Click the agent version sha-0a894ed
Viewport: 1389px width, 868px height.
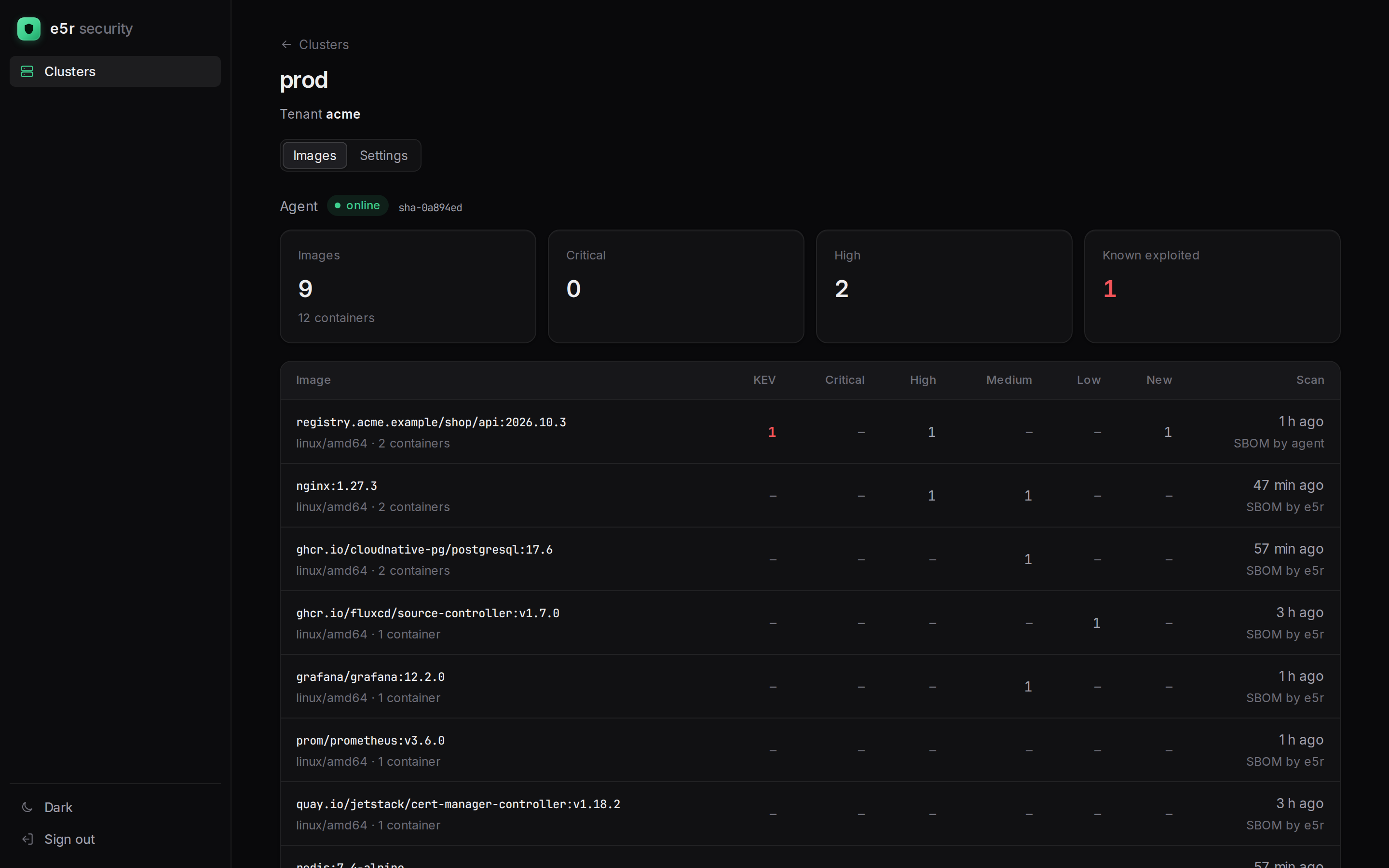tap(431, 207)
